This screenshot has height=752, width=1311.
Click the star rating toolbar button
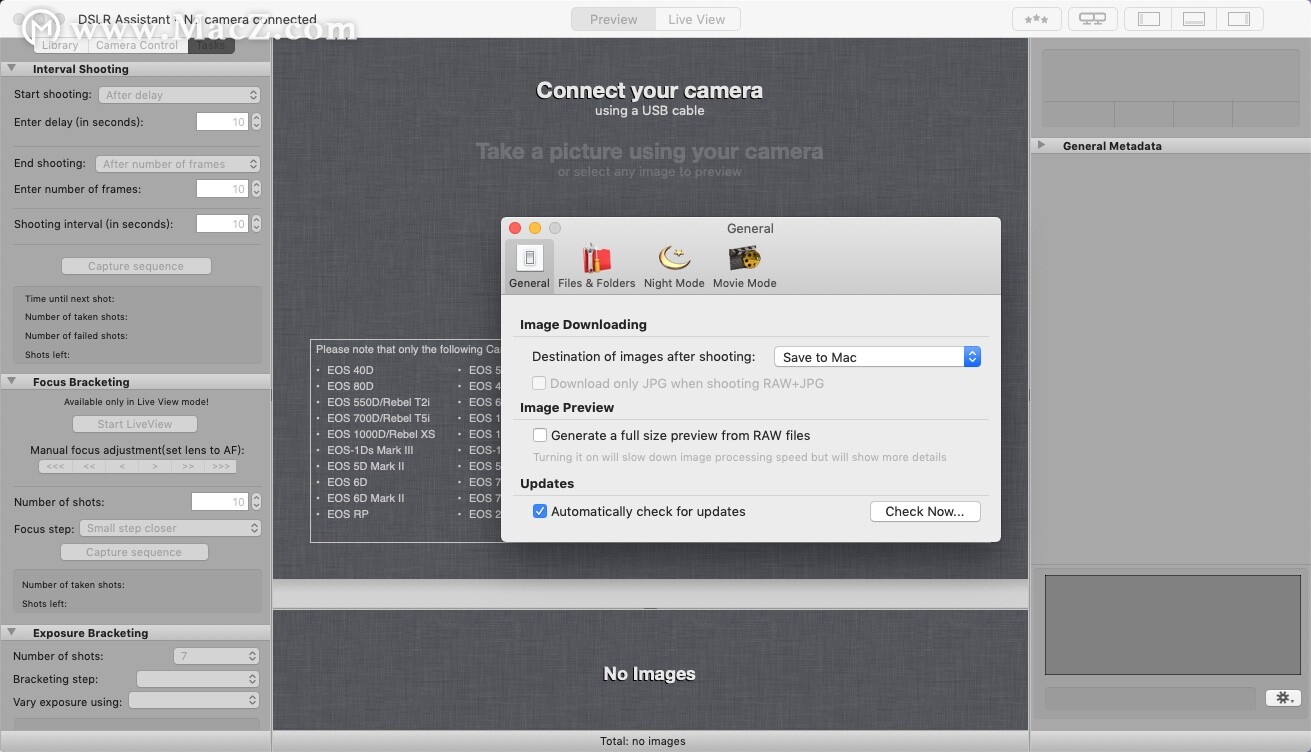click(1037, 19)
